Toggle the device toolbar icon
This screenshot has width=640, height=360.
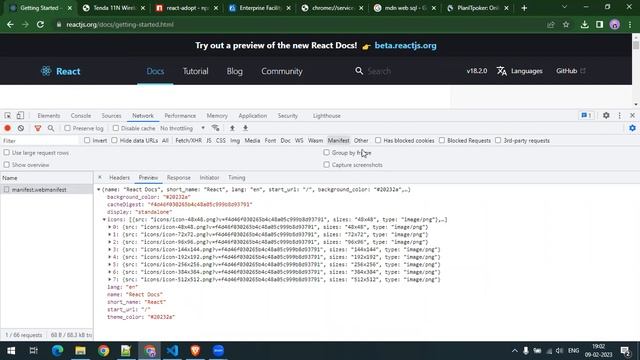tap(20, 116)
